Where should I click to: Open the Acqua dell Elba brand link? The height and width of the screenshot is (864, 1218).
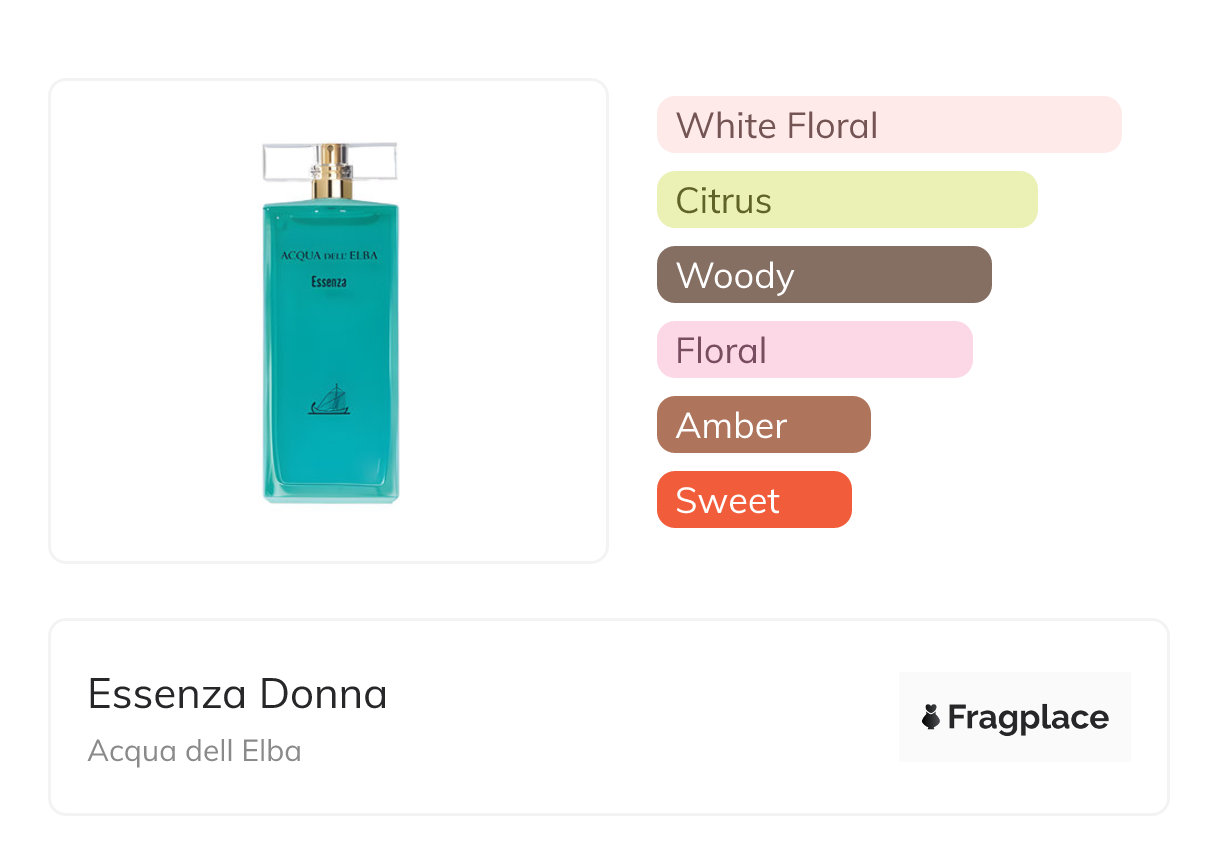tap(194, 751)
